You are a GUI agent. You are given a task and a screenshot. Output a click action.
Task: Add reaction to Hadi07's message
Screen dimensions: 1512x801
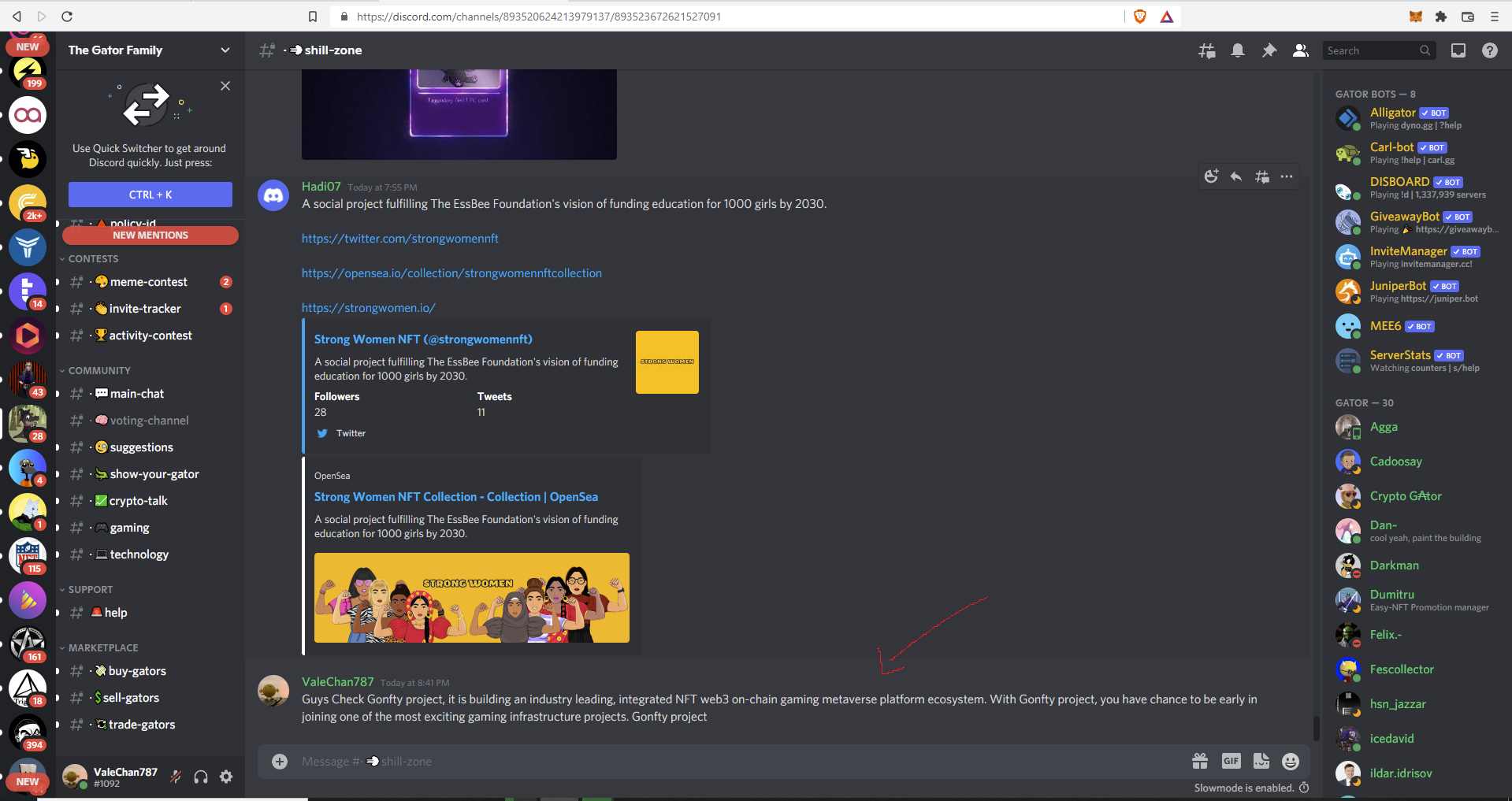pyautogui.click(x=1212, y=176)
